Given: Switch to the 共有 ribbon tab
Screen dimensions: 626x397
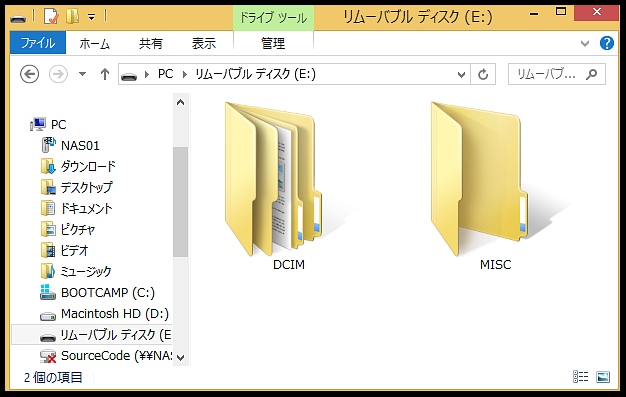Looking at the screenshot, I should click(151, 43).
